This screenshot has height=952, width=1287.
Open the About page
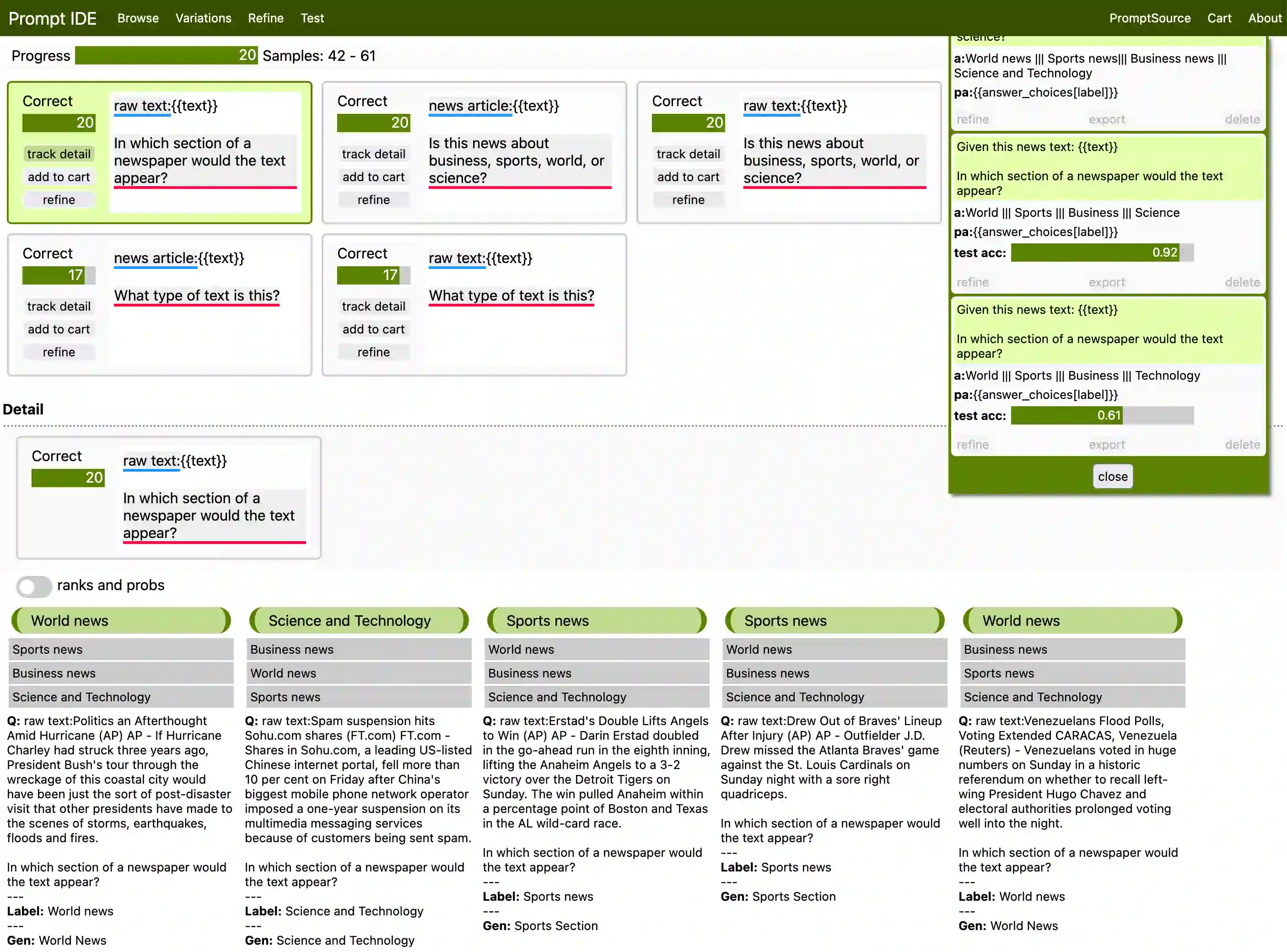coord(1265,18)
